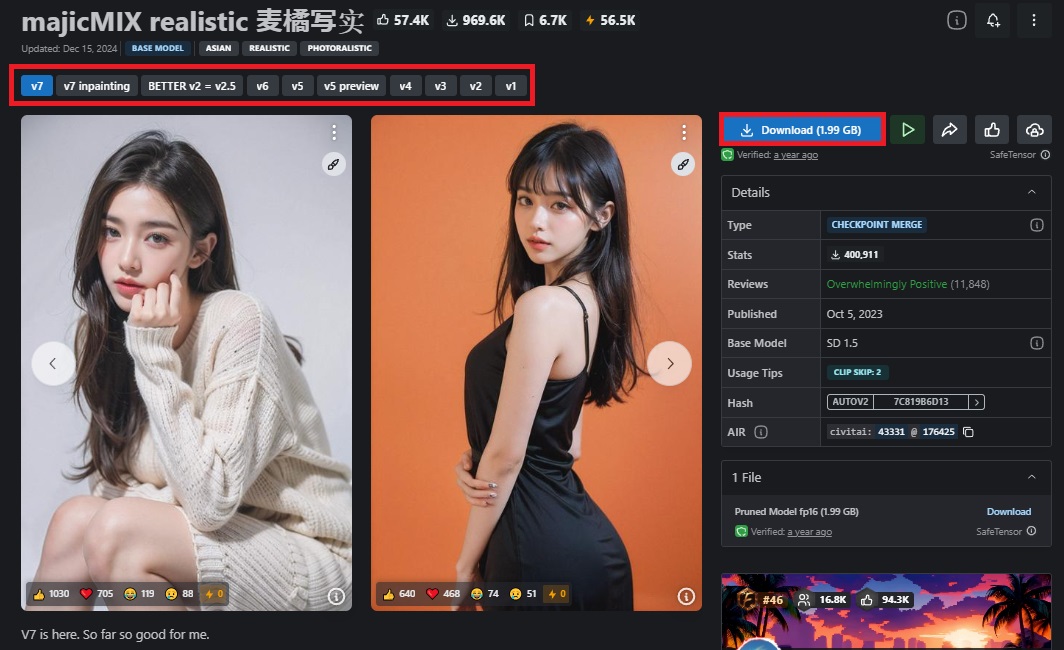Image resolution: width=1064 pixels, height=650 pixels.
Task: Open the three-dot menu on first image
Action: (x=334, y=131)
